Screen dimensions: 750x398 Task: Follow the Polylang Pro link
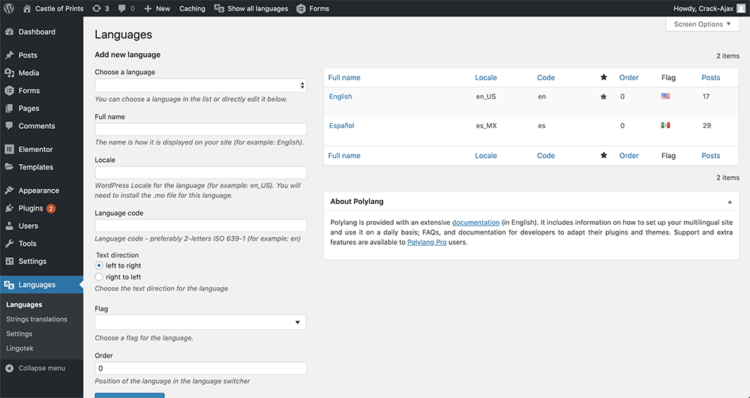[427, 243]
